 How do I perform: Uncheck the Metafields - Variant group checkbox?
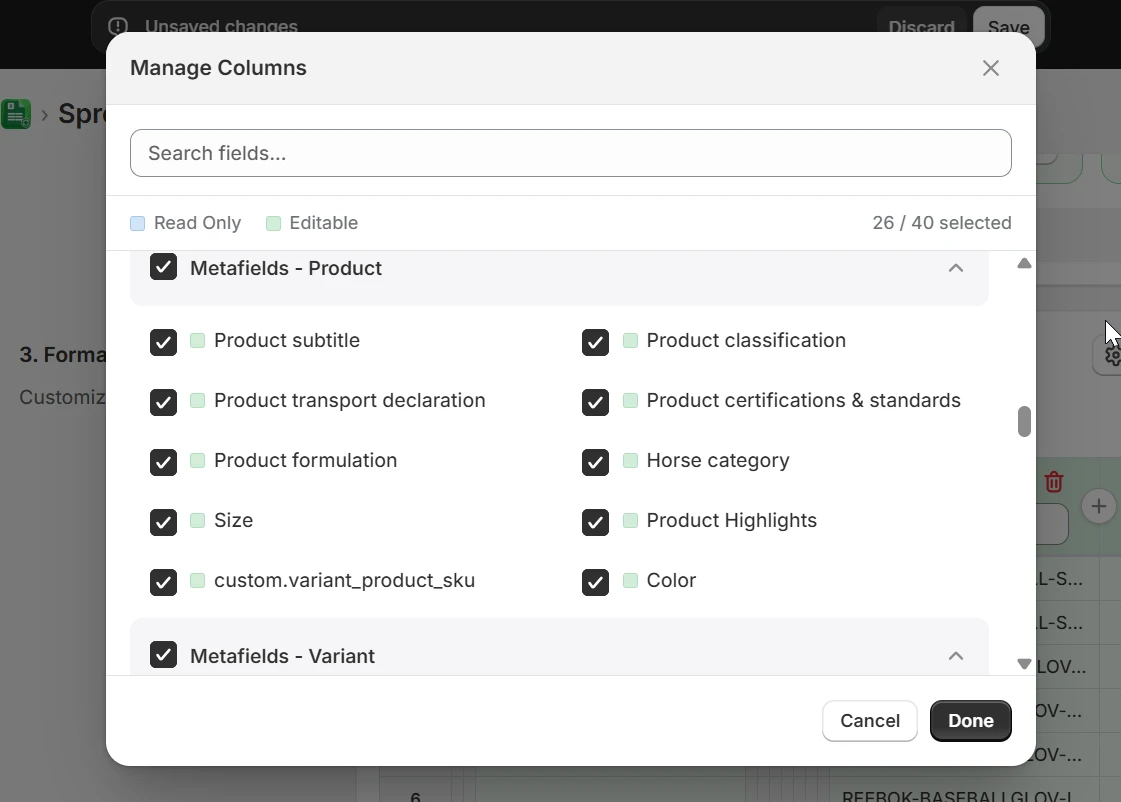tap(163, 655)
